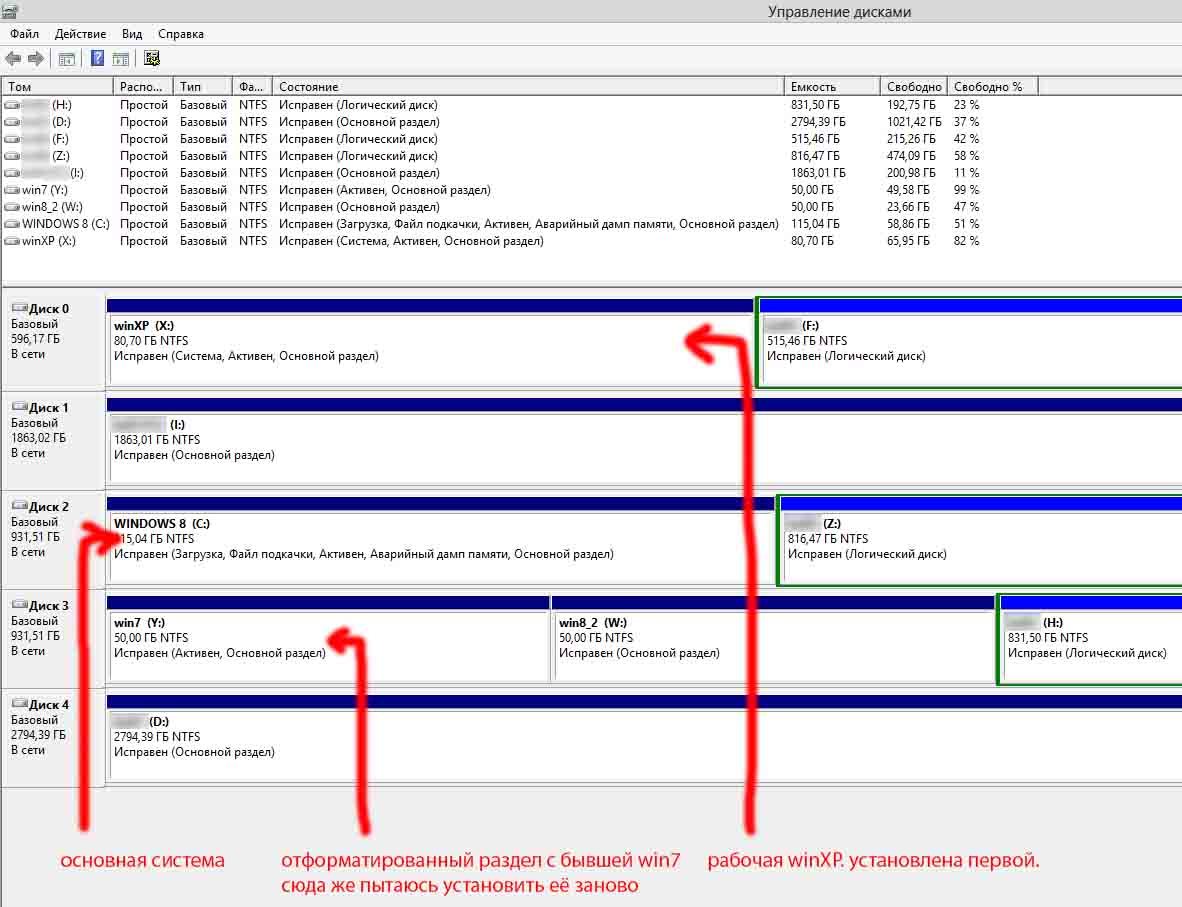Sort by the Том column header
Screen dimensions: 1182x907
click(x=57, y=87)
